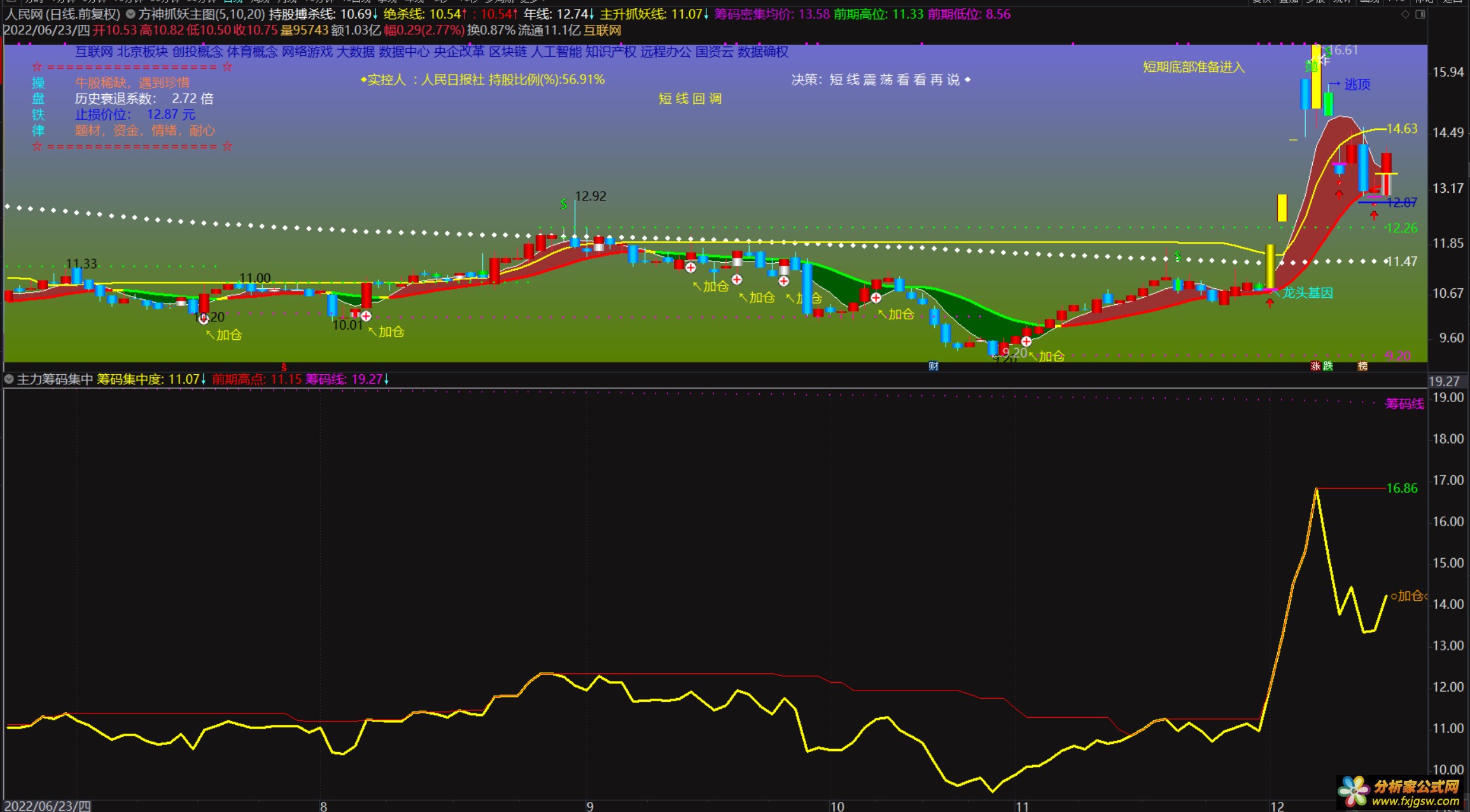
Task: Open the 知识产权 concept tag
Action: pyautogui.click(x=611, y=52)
